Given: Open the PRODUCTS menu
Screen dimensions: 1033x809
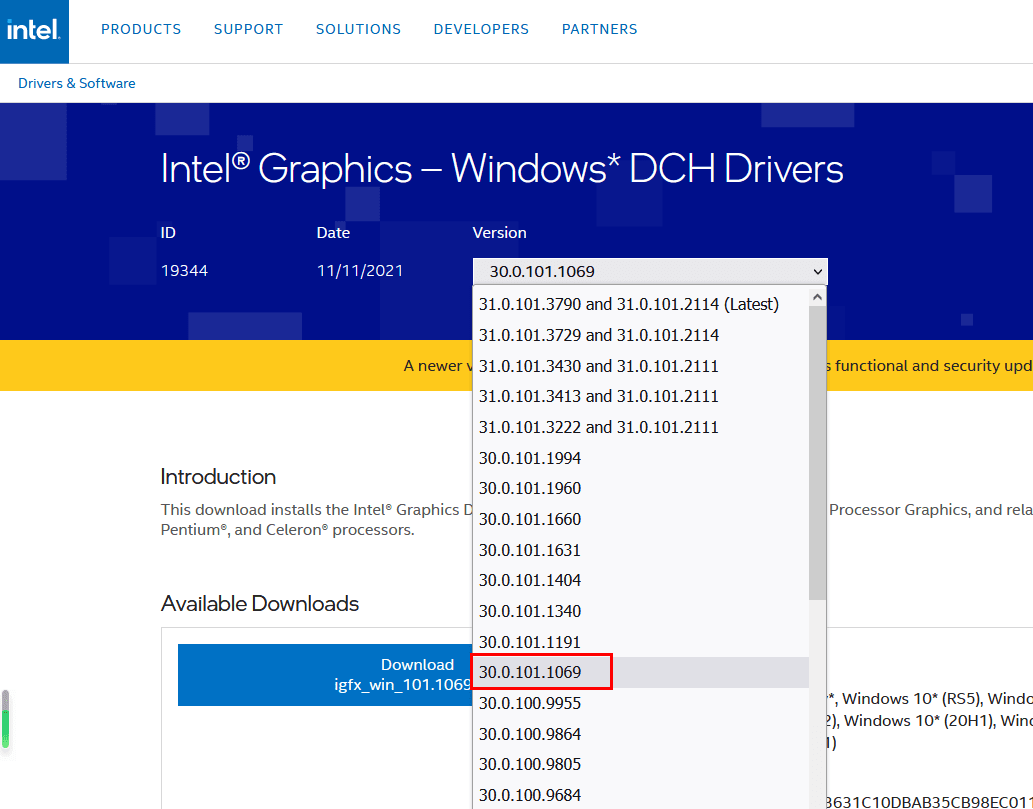Looking at the screenshot, I should coord(141,29).
